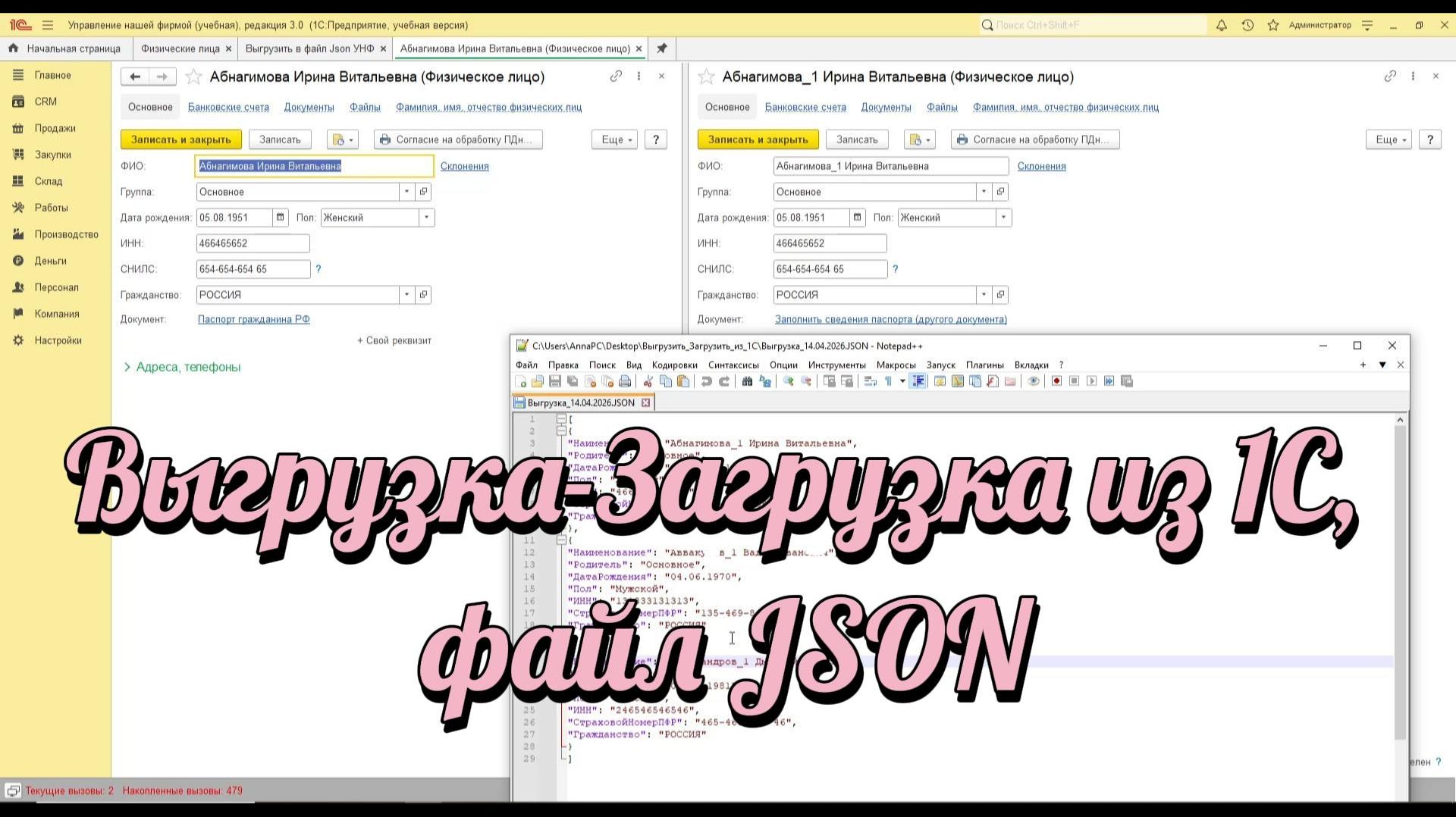The height and width of the screenshot is (817, 1456).
Task: Go back with left arrow in left card
Action: 135,77
